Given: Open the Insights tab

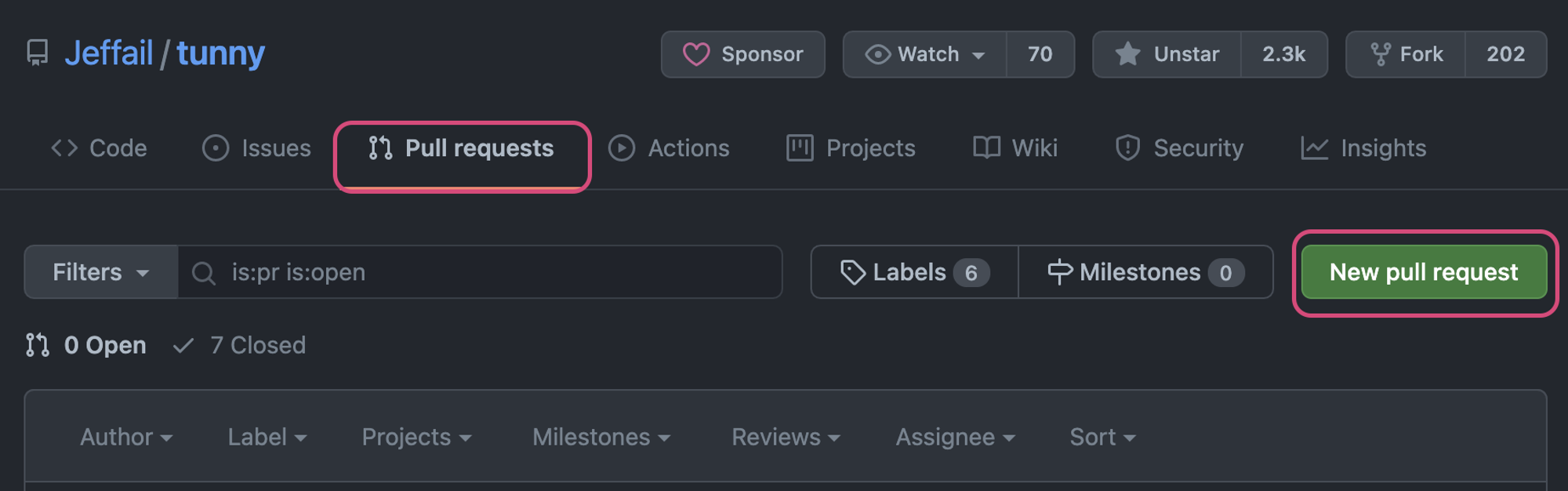Looking at the screenshot, I should pyautogui.click(x=1363, y=148).
